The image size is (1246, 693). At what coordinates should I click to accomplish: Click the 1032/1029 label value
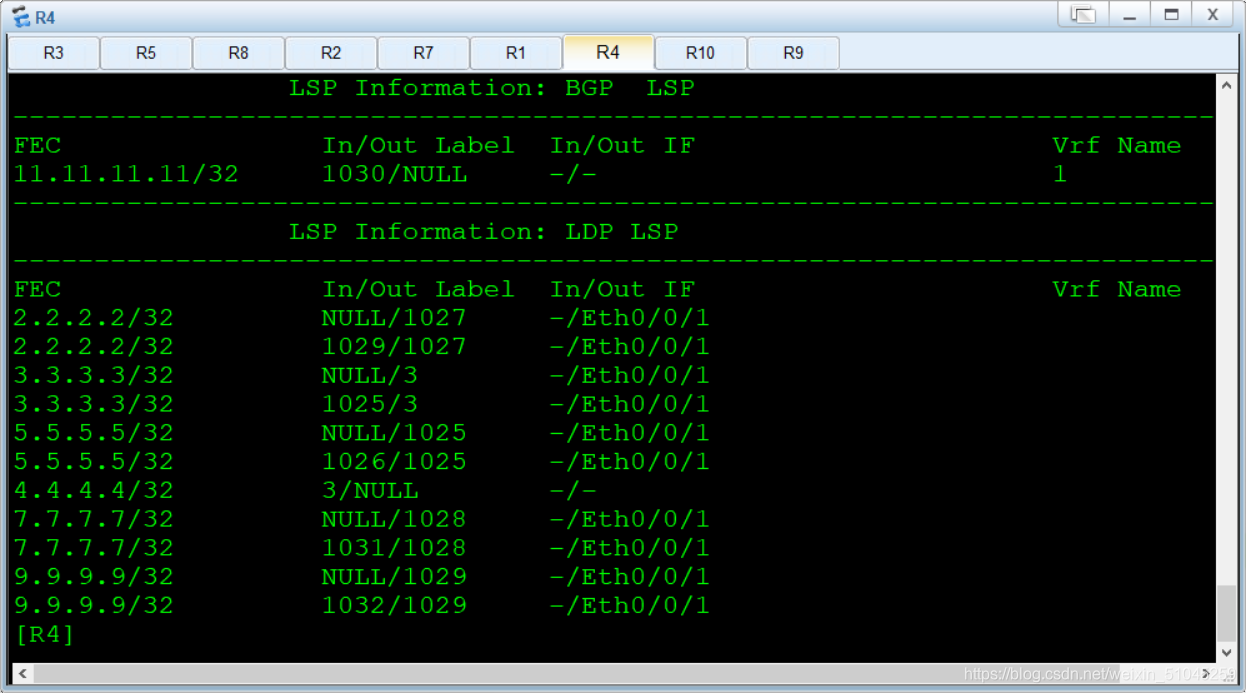[394, 606]
